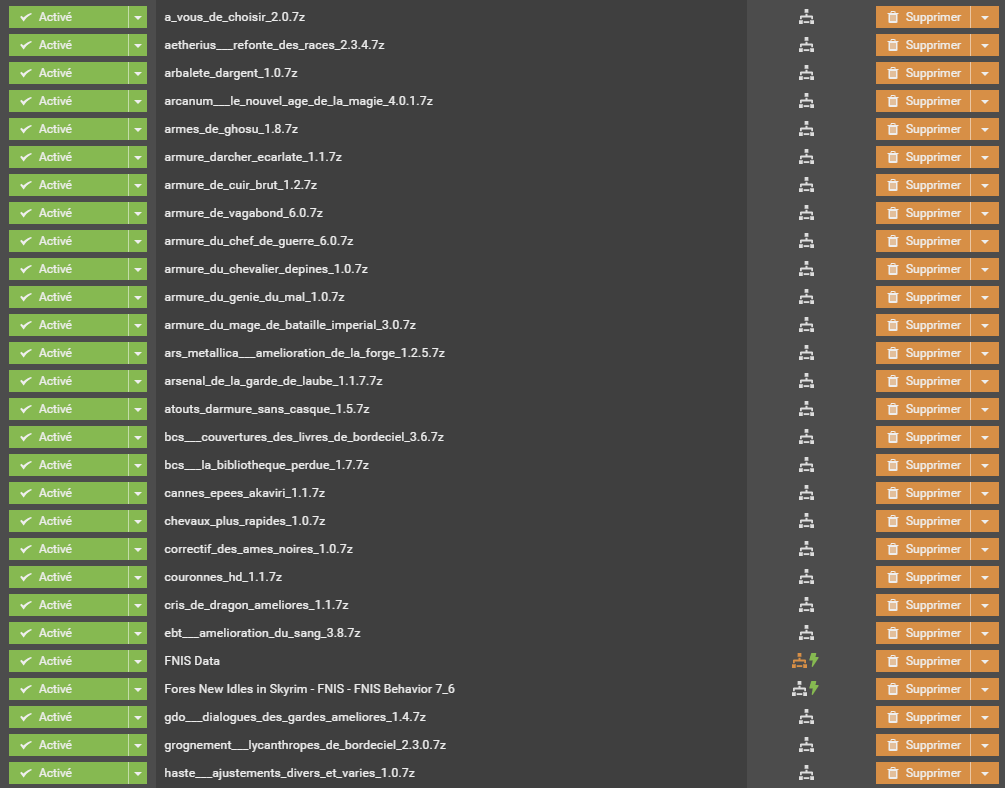Expand the Activé dropdown arrow for armure_du_genie_du_mal_1.0.7z
The width and height of the screenshot is (1005, 788).
[x=137, y=297]
